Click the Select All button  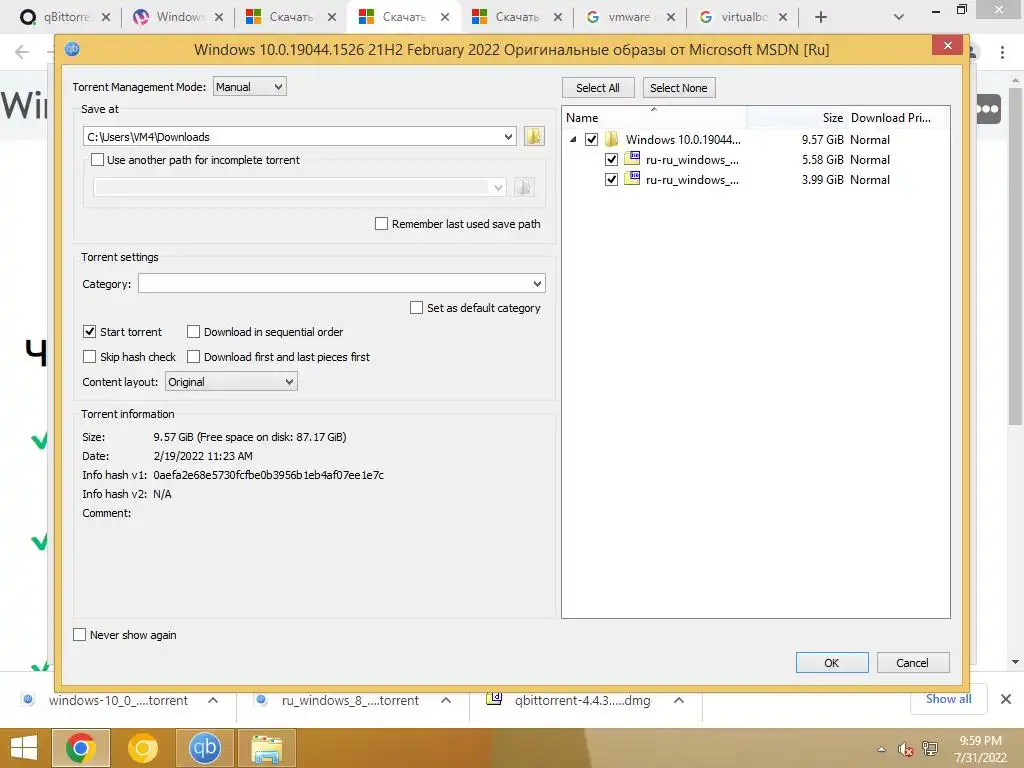598,88
